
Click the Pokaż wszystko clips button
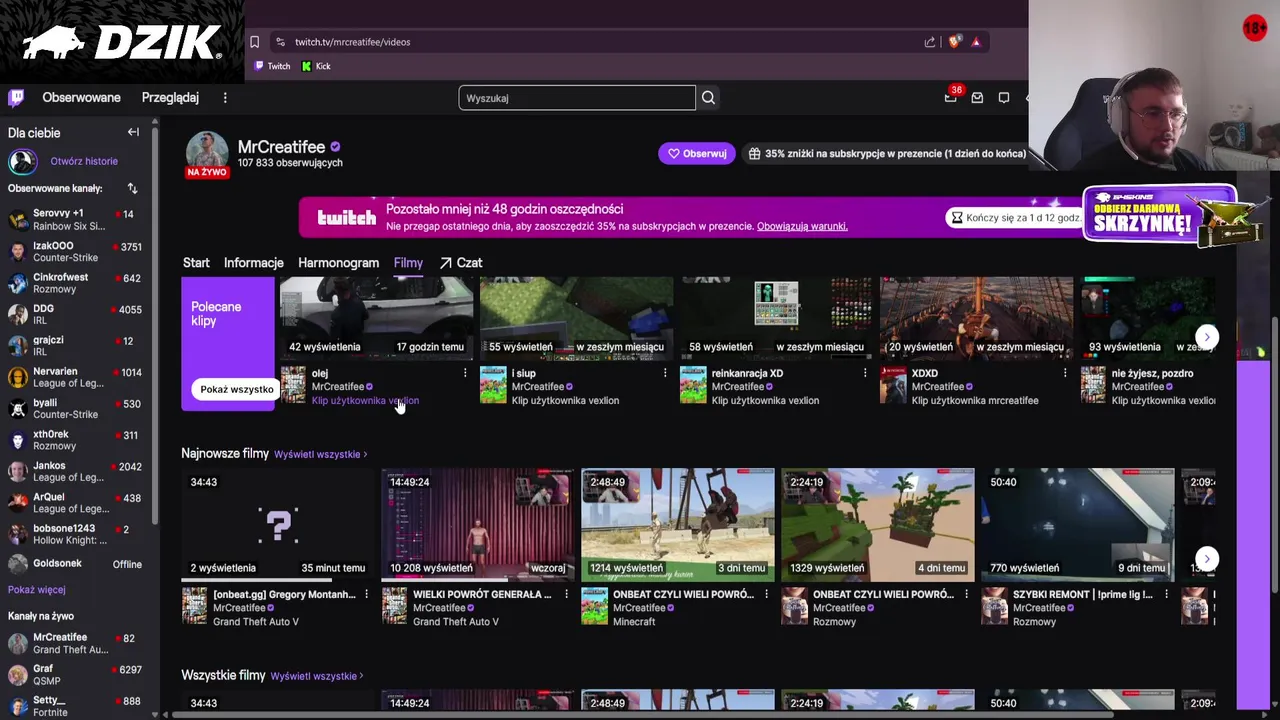tap(237, 389)
